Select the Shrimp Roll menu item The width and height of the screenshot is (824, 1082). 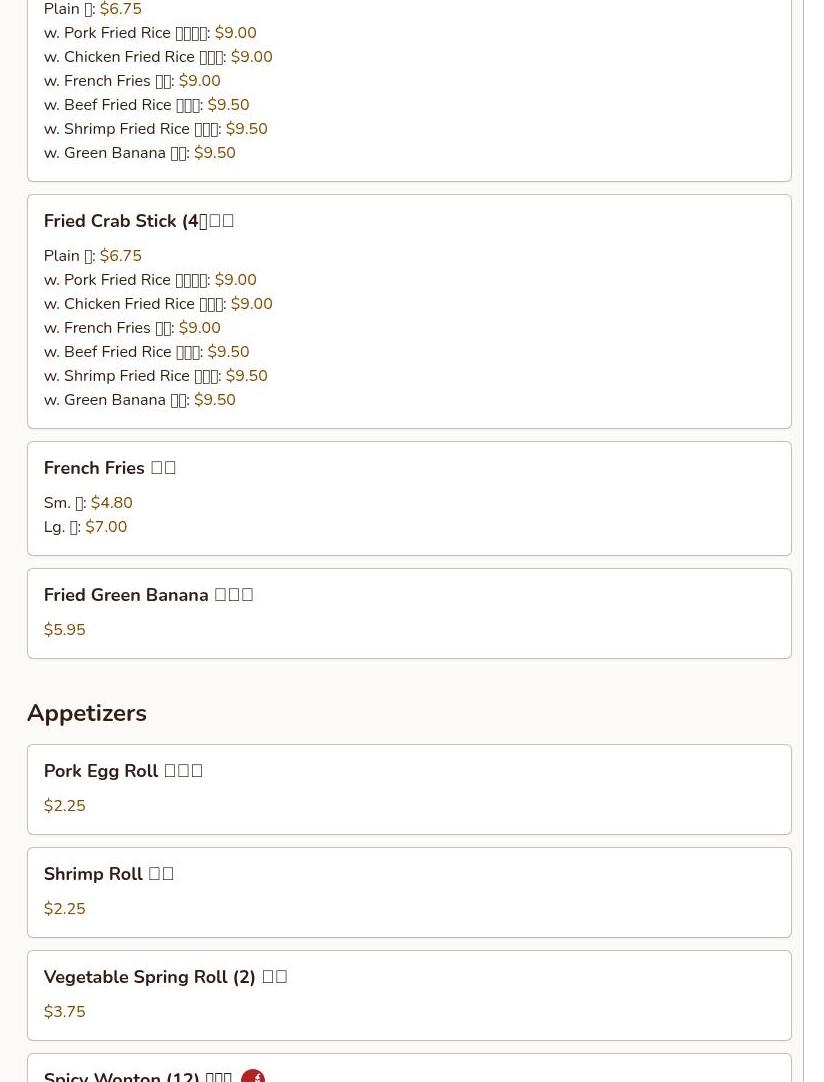click(109, 874)
